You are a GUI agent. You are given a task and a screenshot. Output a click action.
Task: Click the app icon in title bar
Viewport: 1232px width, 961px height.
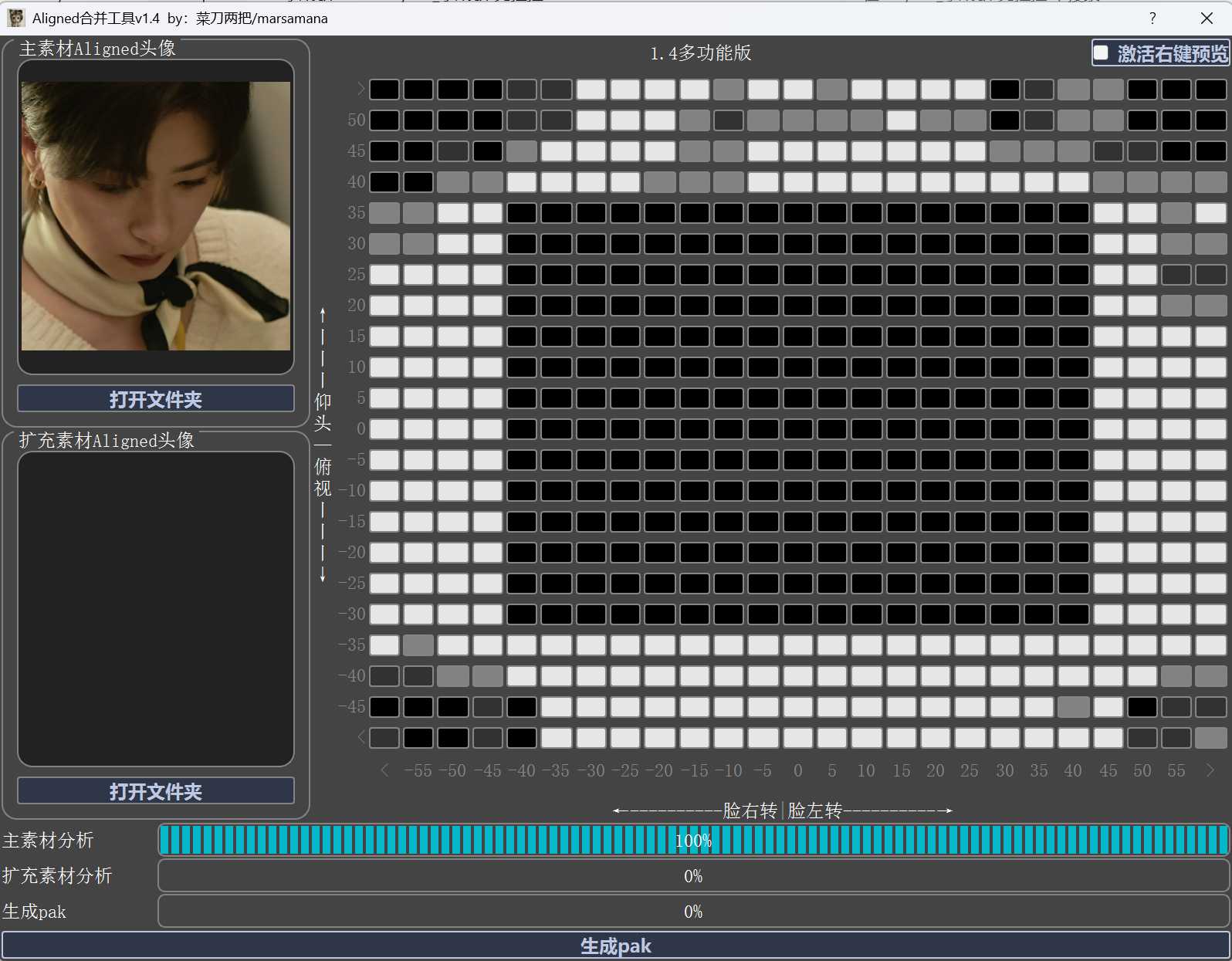(x=15, y=18)
